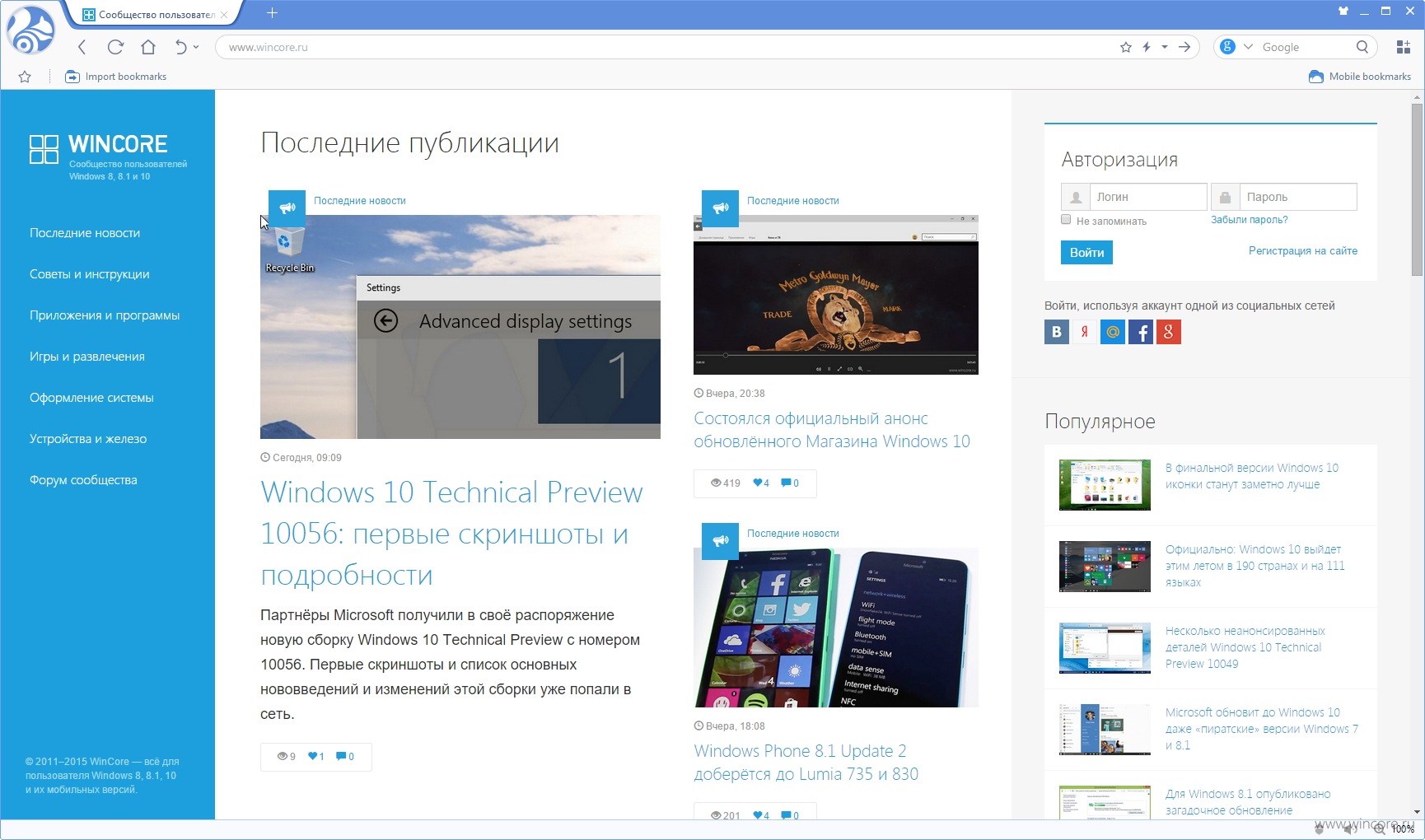
Task: Open the Metro Goldwyn Mayer article image
Action: 836,295
